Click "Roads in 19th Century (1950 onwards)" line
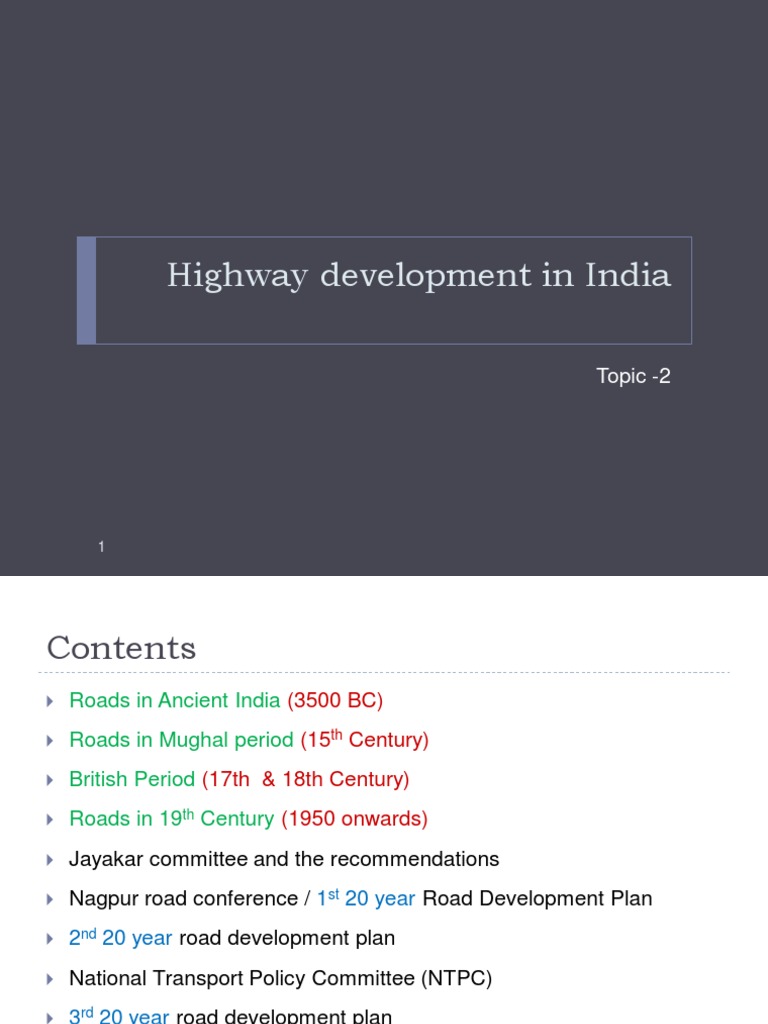 248,818
